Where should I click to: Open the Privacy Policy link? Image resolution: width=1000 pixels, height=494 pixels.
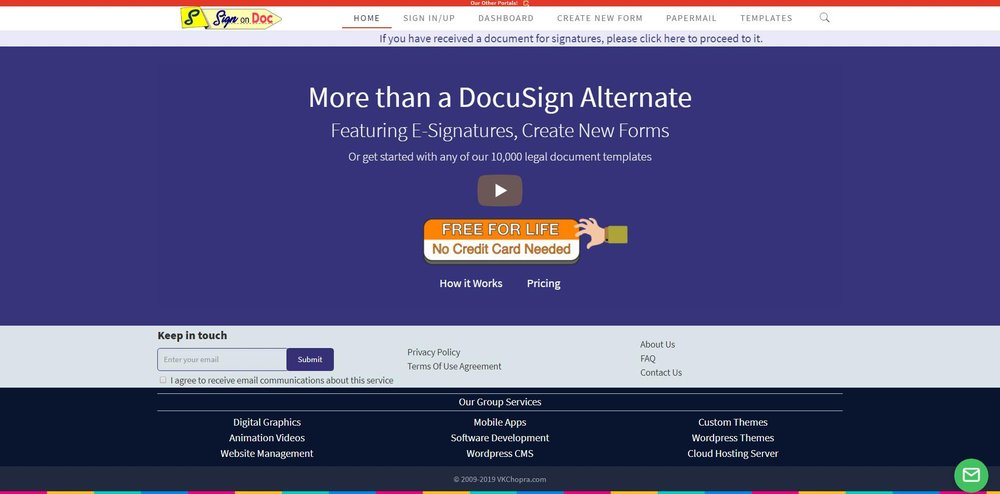434,352
